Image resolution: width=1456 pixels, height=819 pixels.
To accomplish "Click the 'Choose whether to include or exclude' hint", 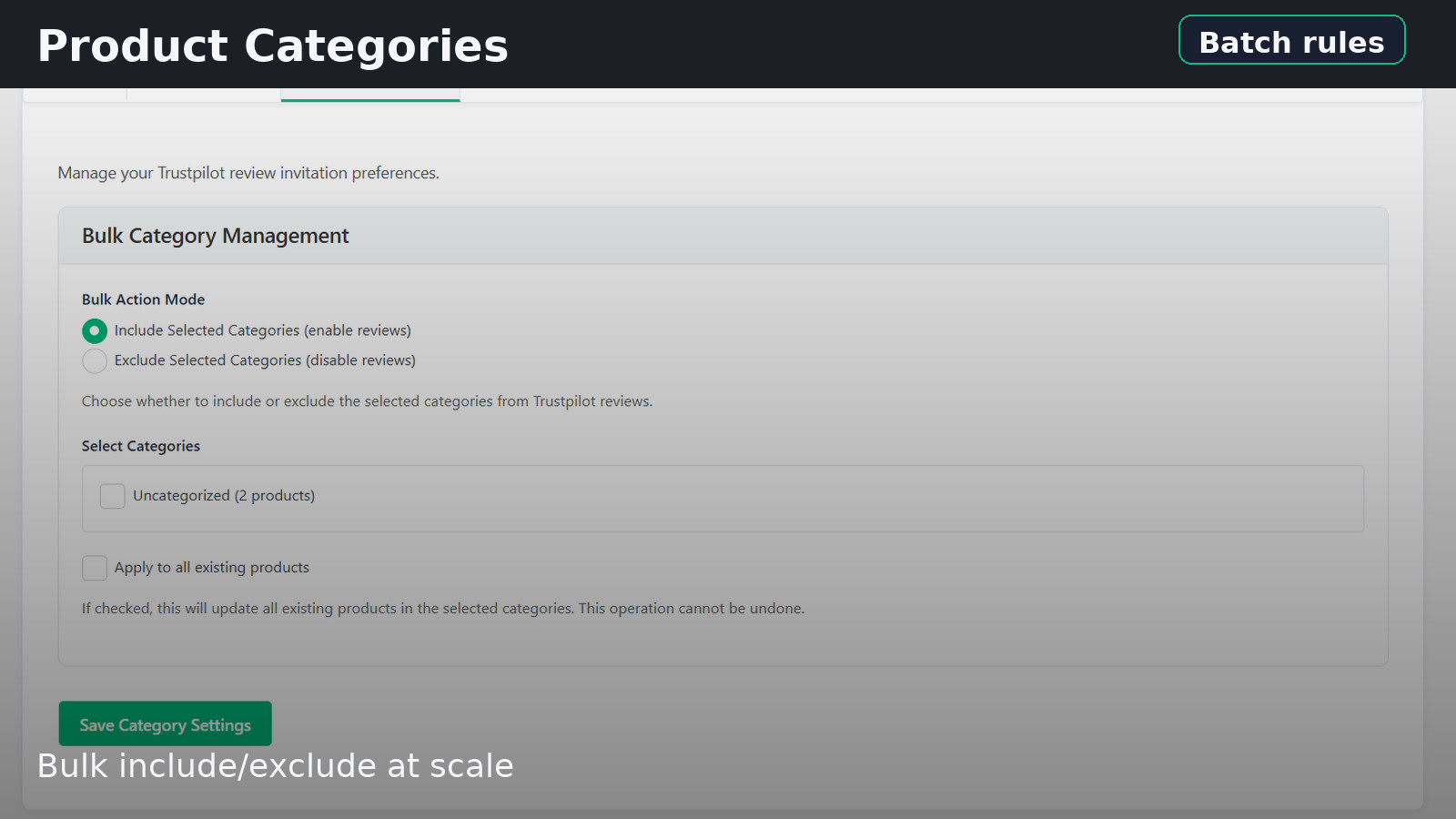I will pyautogui.click(x=367, y=401).
